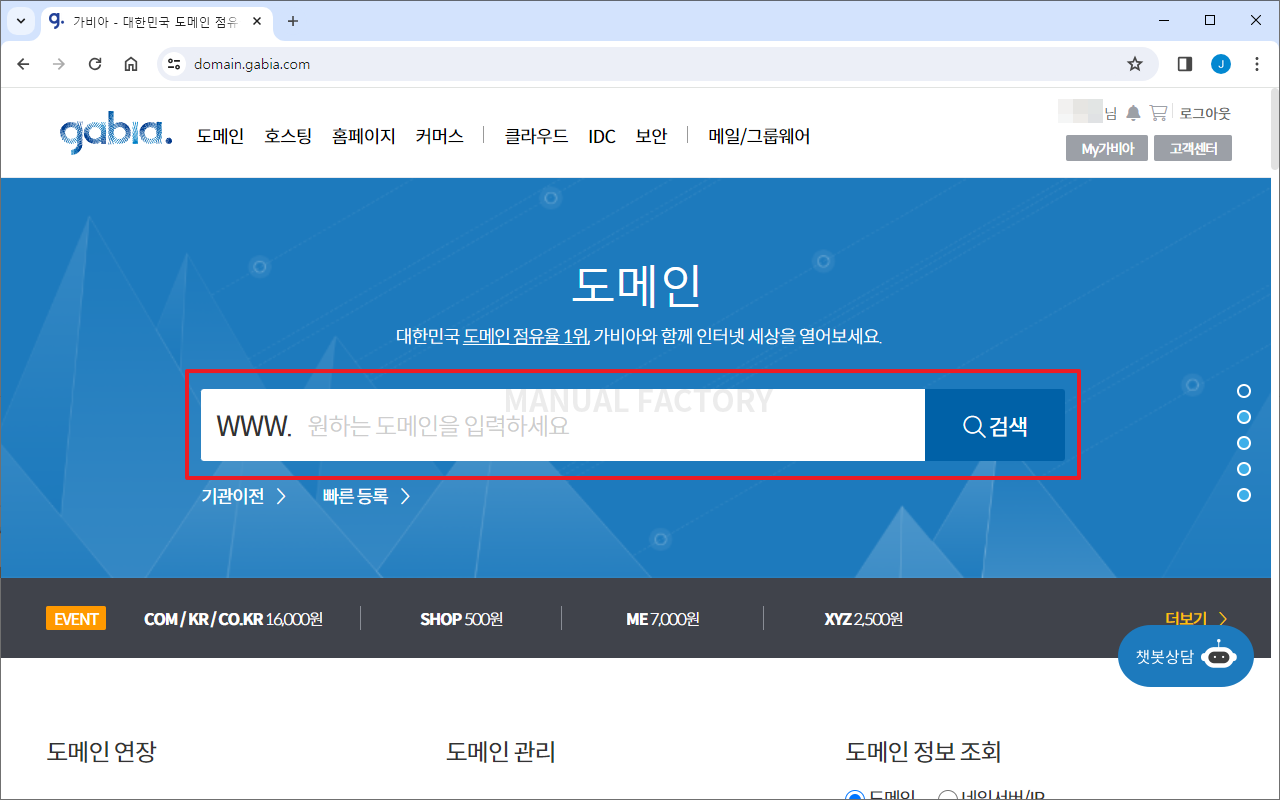Open the 홈페이지 menu
This screenshot has height=800, width=1280.
[364, 136]
